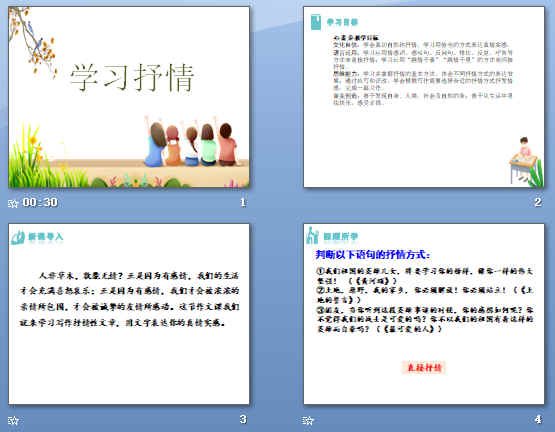Click the teal book icon on slide 2
Viewport: 555px width, 432px height.
coord(315,22)
